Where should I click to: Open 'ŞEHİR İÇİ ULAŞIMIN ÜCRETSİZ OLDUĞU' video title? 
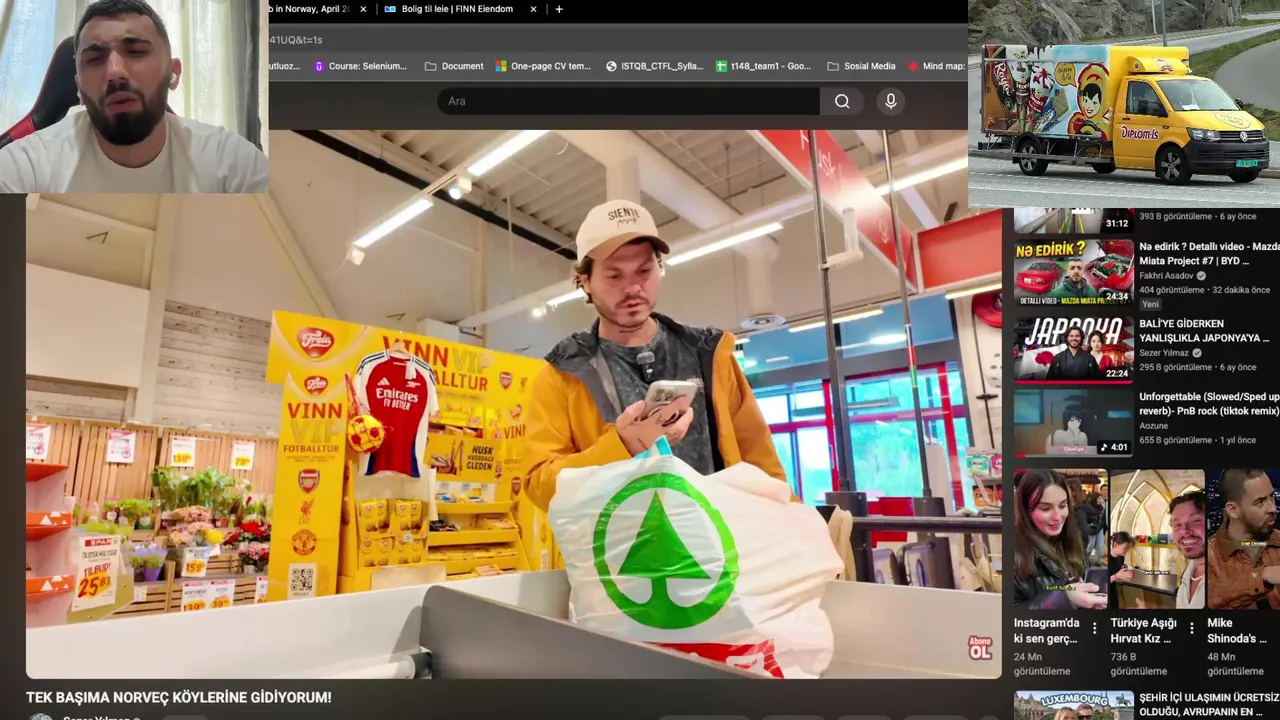[1209, 704]
